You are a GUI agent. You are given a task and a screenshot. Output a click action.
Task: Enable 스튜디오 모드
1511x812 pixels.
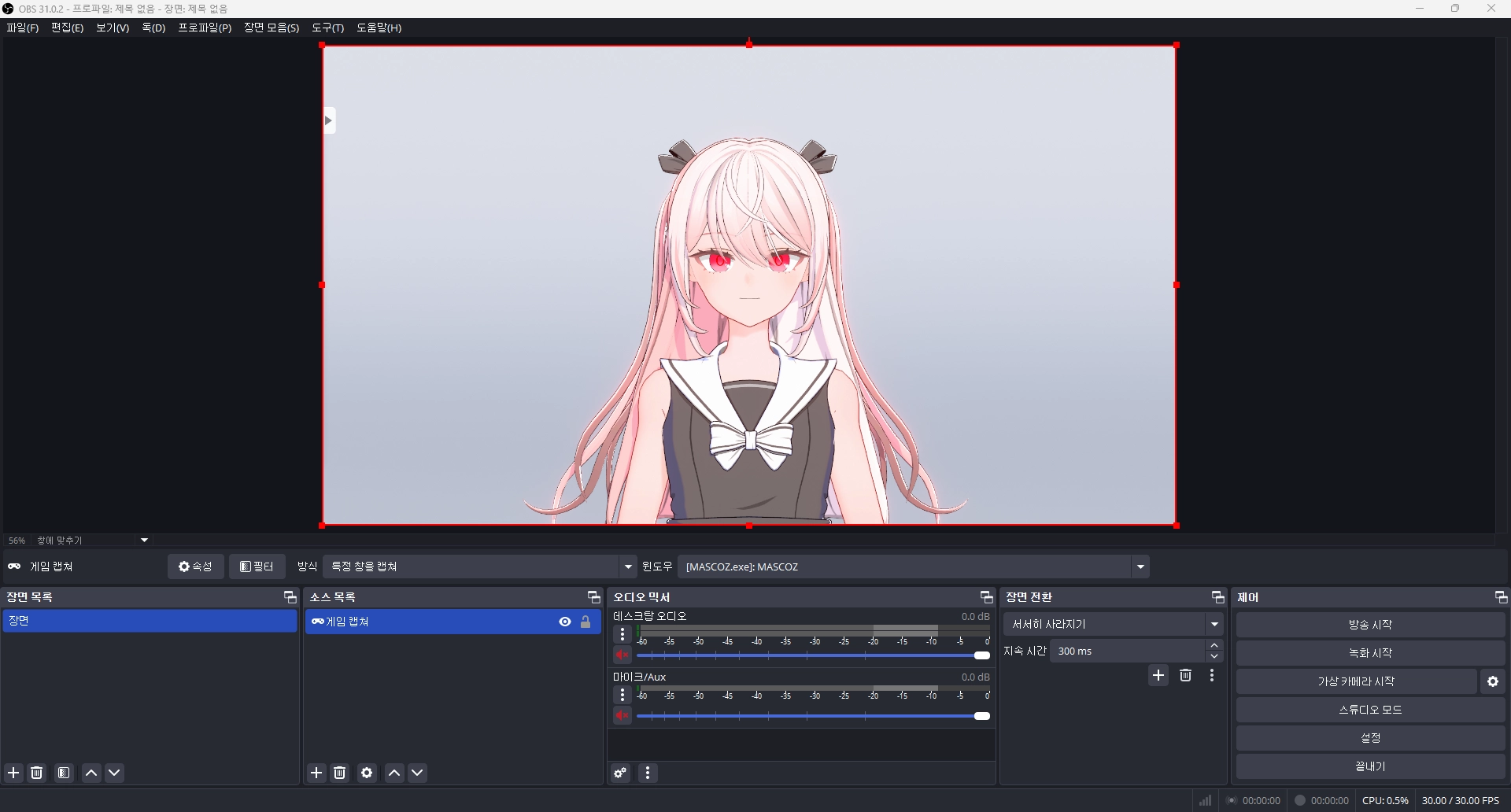[1371, 710]
